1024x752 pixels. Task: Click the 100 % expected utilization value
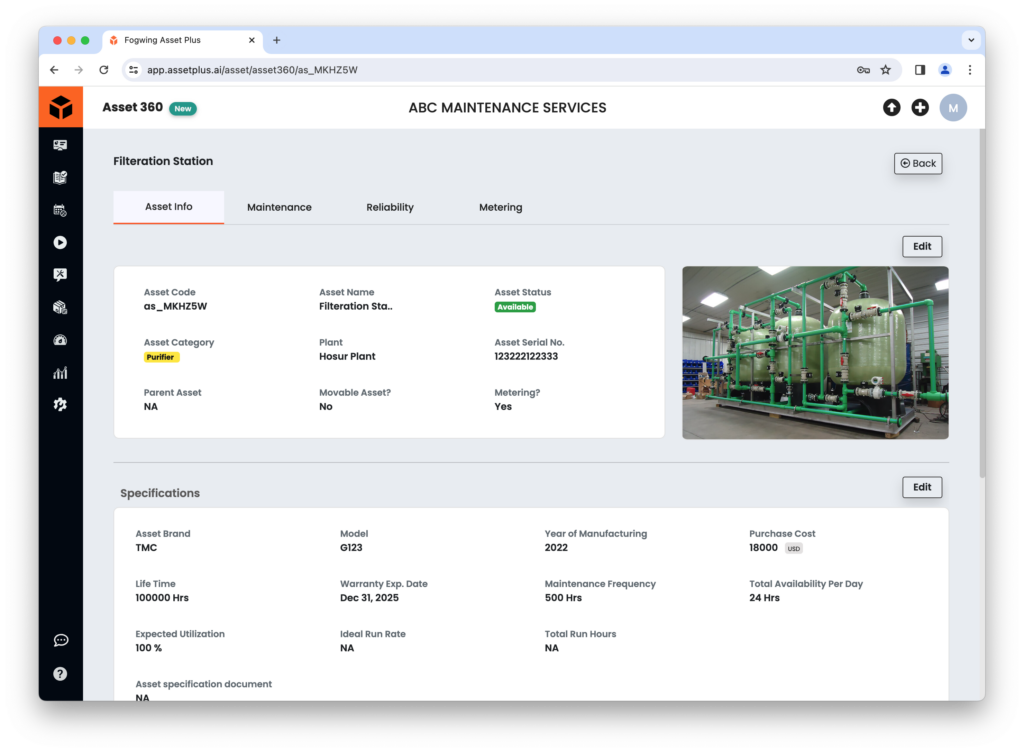(x=149, y=648)
